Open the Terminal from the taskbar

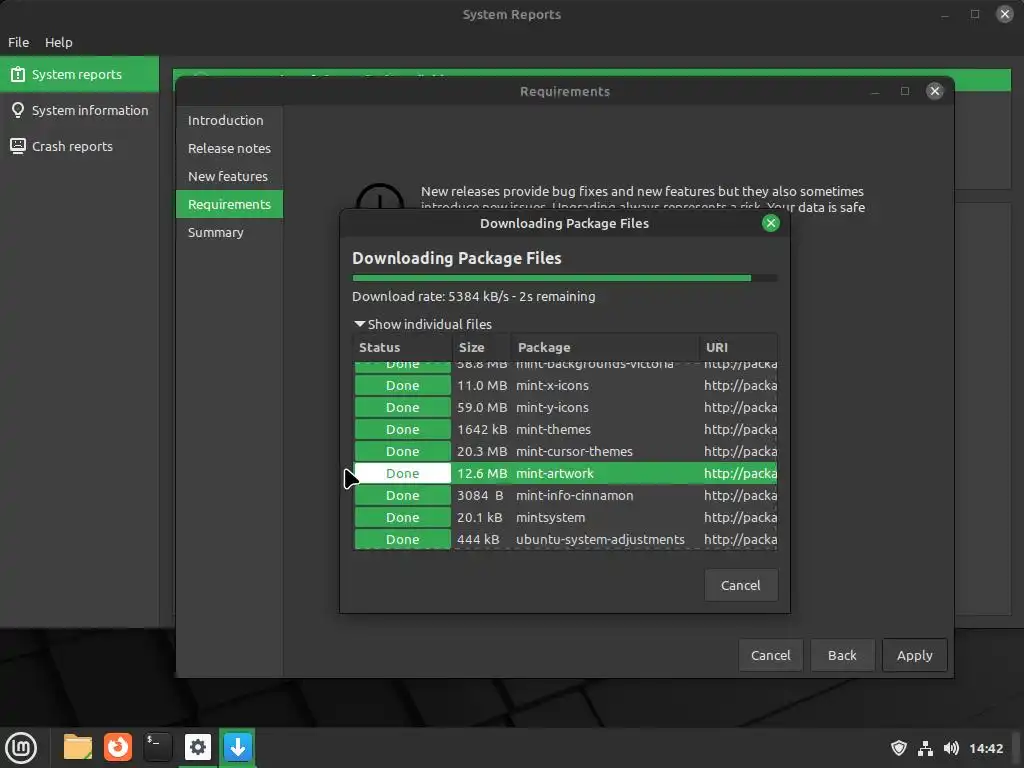point(157,747)
